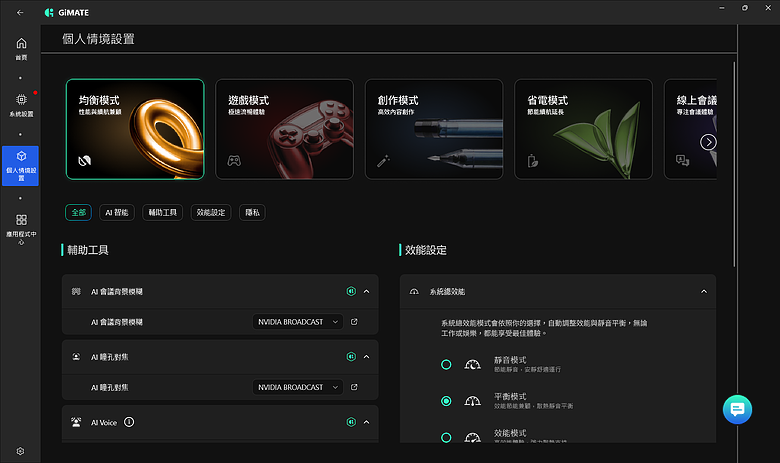
Task: Click the pen icon on 創作模式 card
Action: 384,161
